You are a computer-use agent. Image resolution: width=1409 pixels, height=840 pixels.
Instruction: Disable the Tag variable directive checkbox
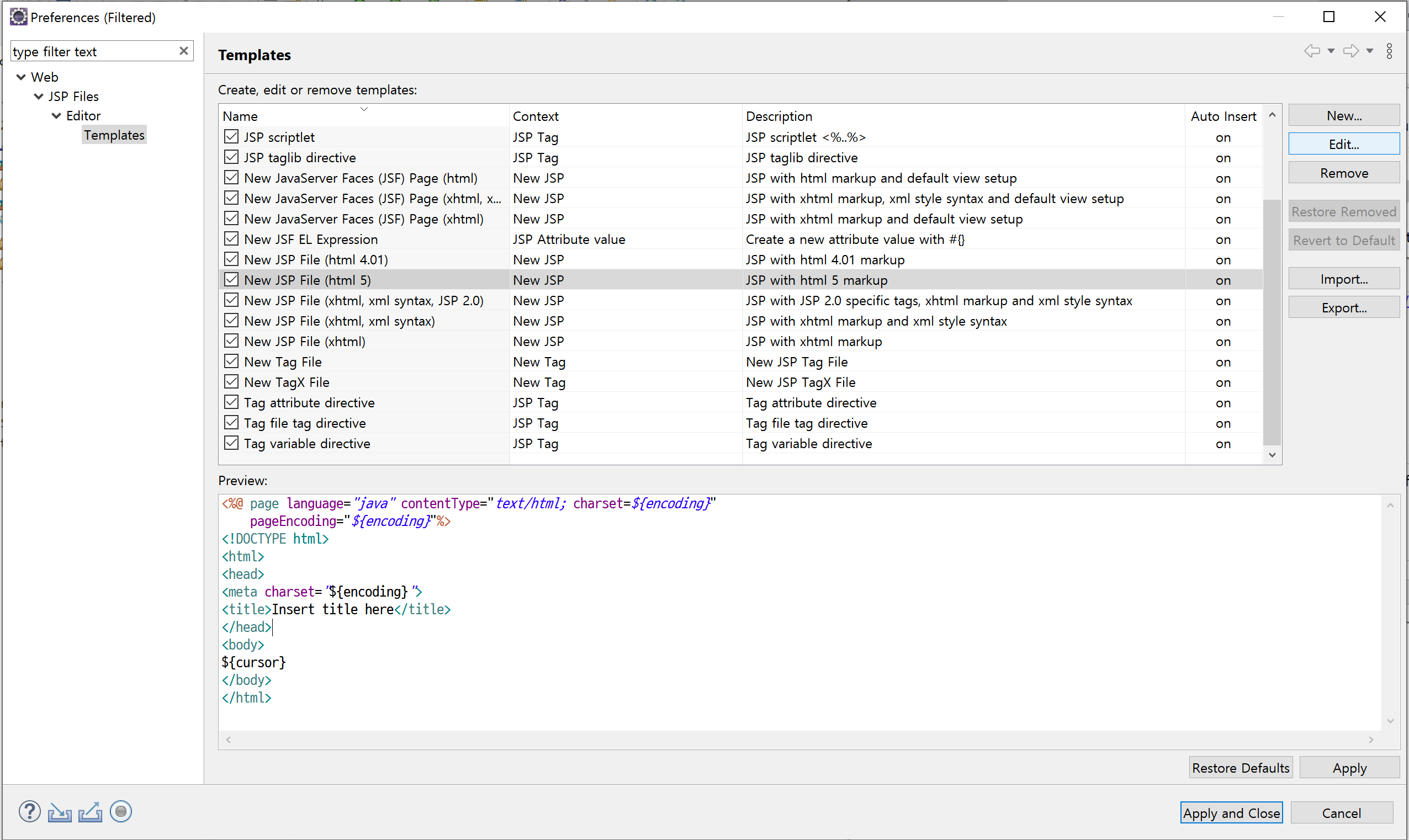tap(231, 443)
